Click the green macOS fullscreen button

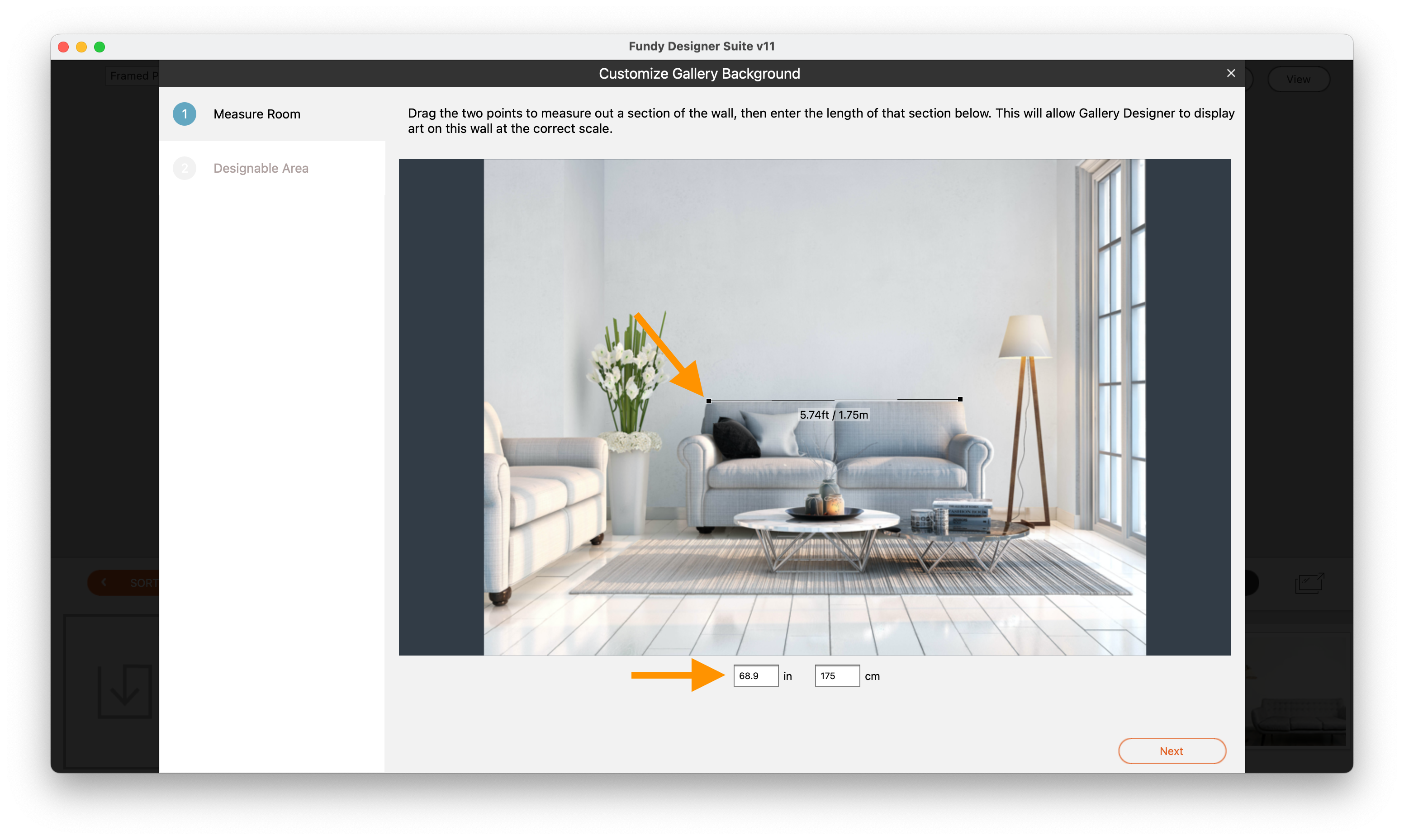tap(100, 47)
